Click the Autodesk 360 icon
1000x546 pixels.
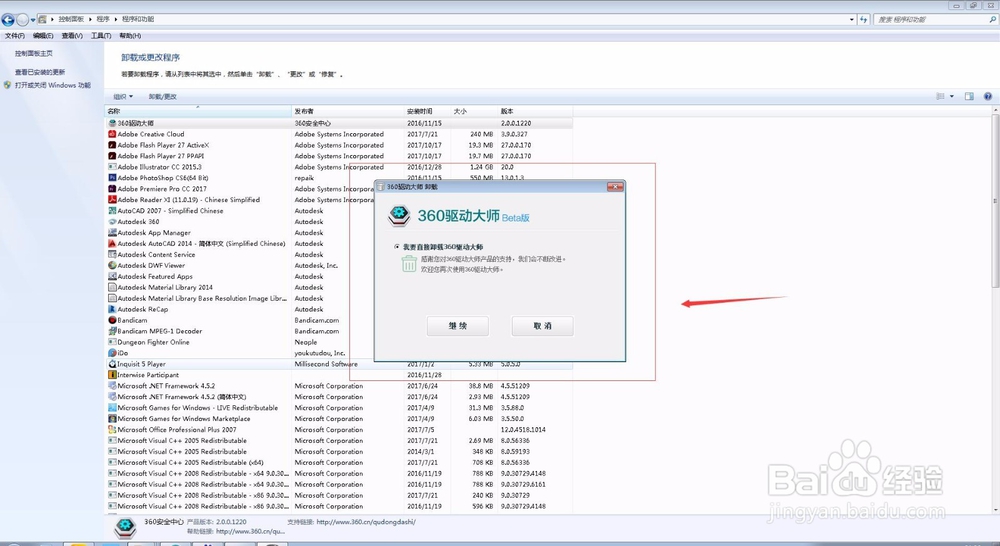[x=112, y=221]
